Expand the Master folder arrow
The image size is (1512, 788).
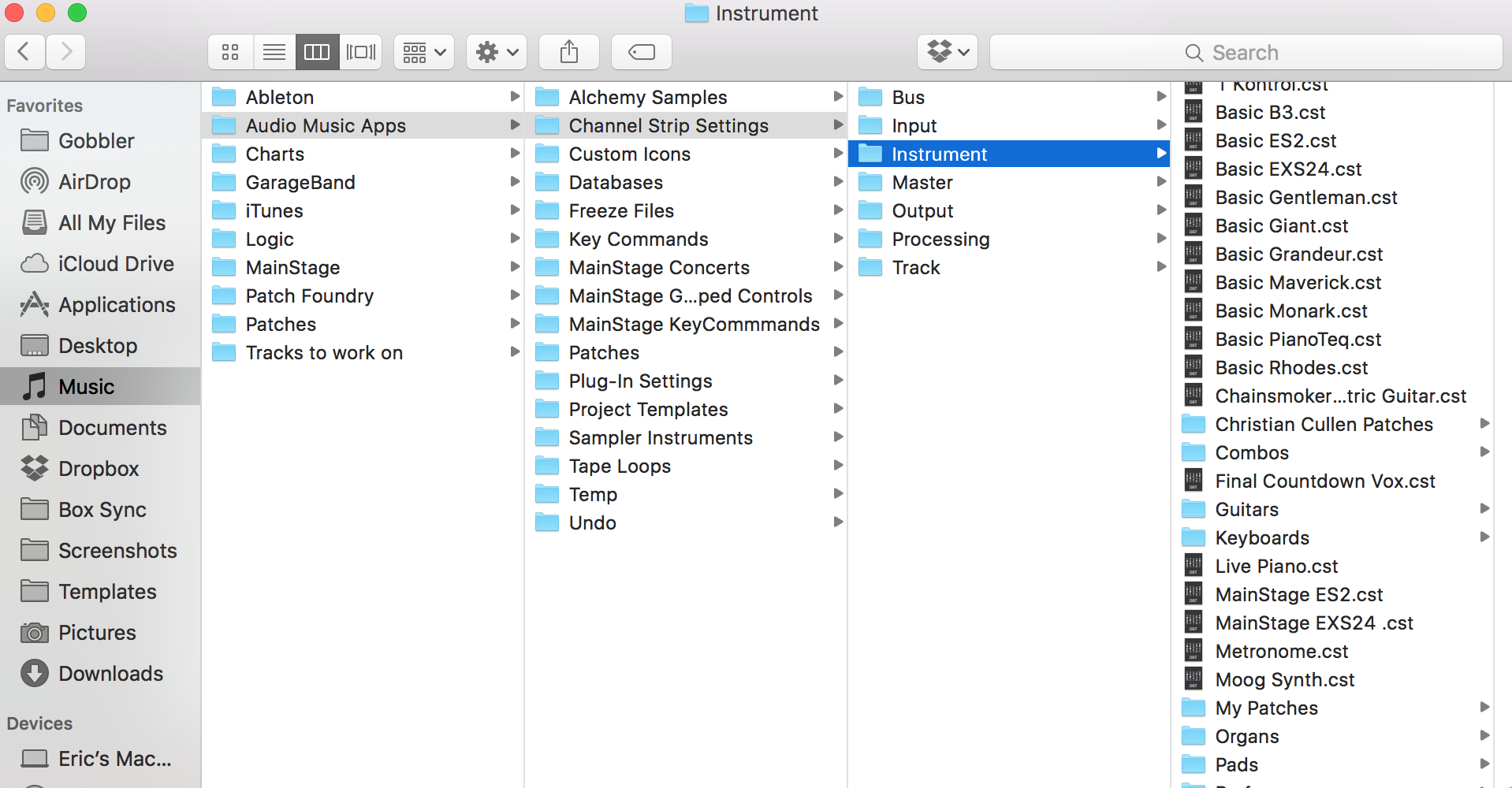click(1161, 181)
